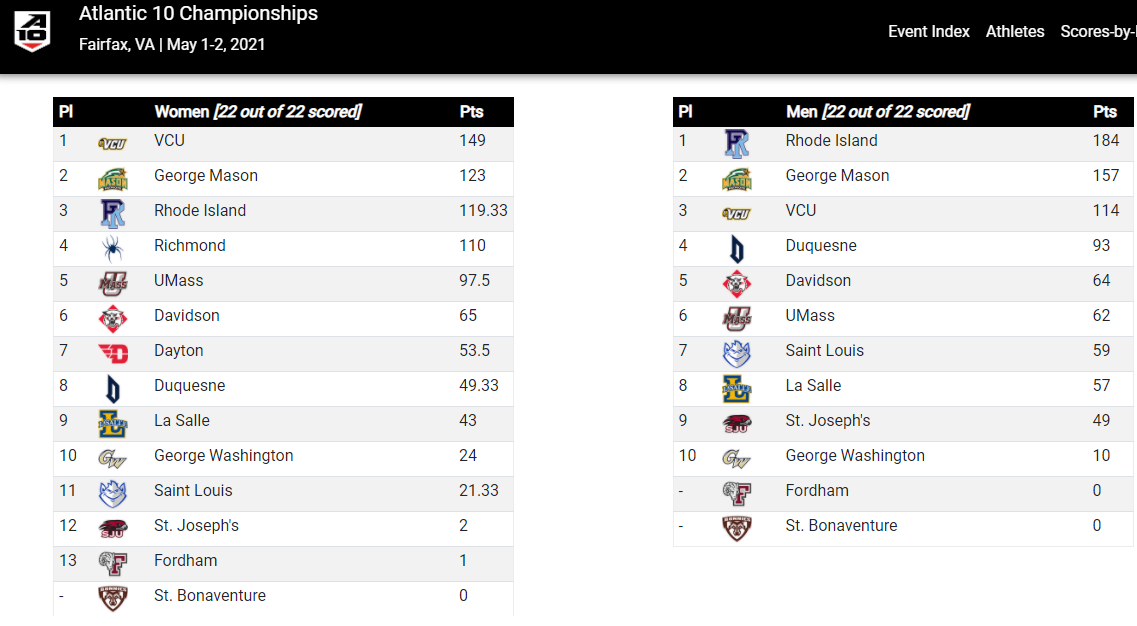Click the Atlantic 10 logo in header

click(x=32, y=32)
